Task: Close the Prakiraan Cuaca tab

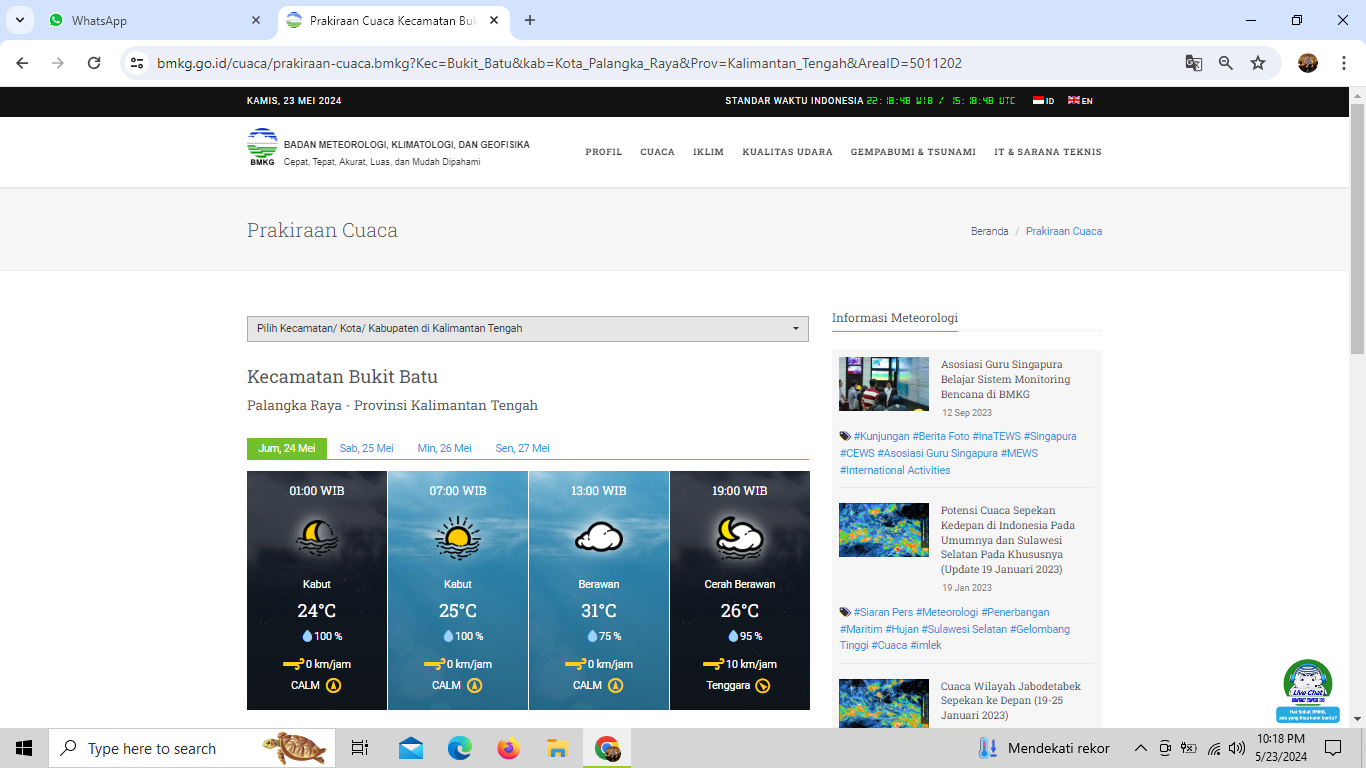Action: click(494, 20)
